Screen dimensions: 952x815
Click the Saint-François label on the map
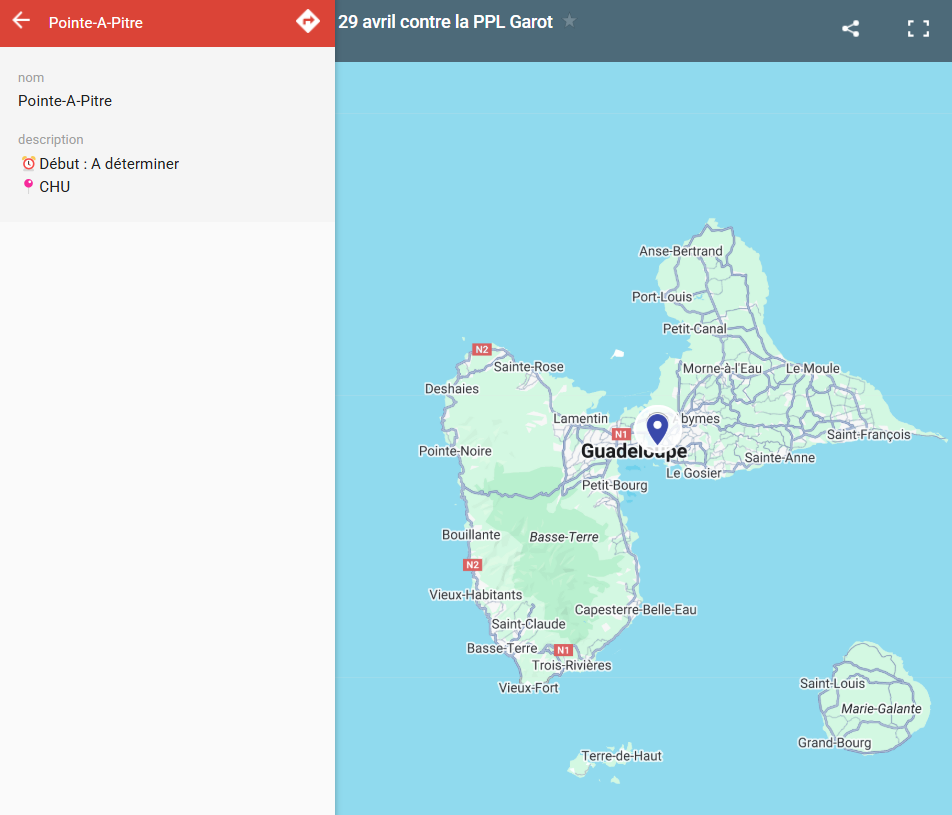pyautogui.click(x=868, y=434)
